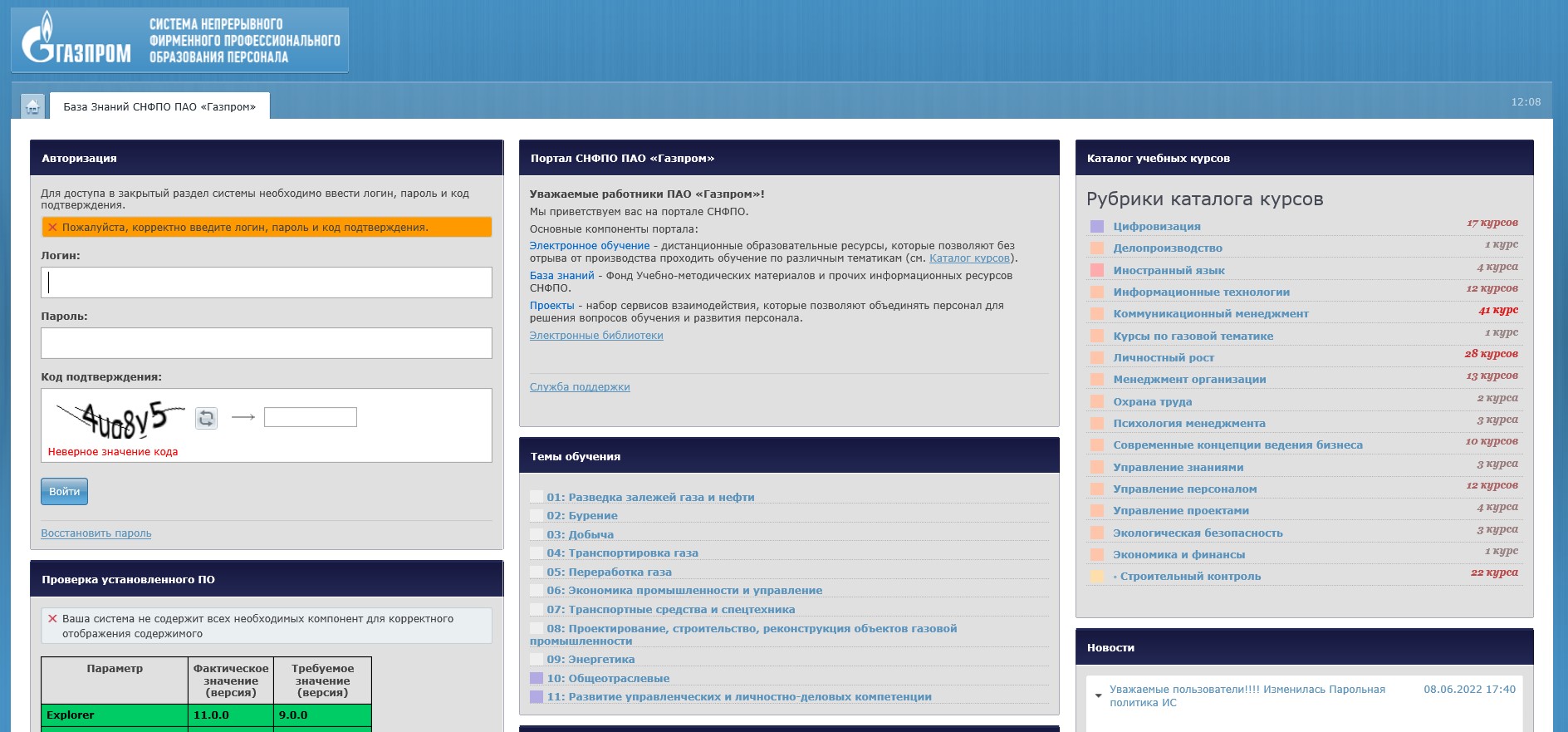Open topic 06: Экономика промышленности и управление
The height and width of the screenshot is (732, 1568).
(x=684, y=591)
